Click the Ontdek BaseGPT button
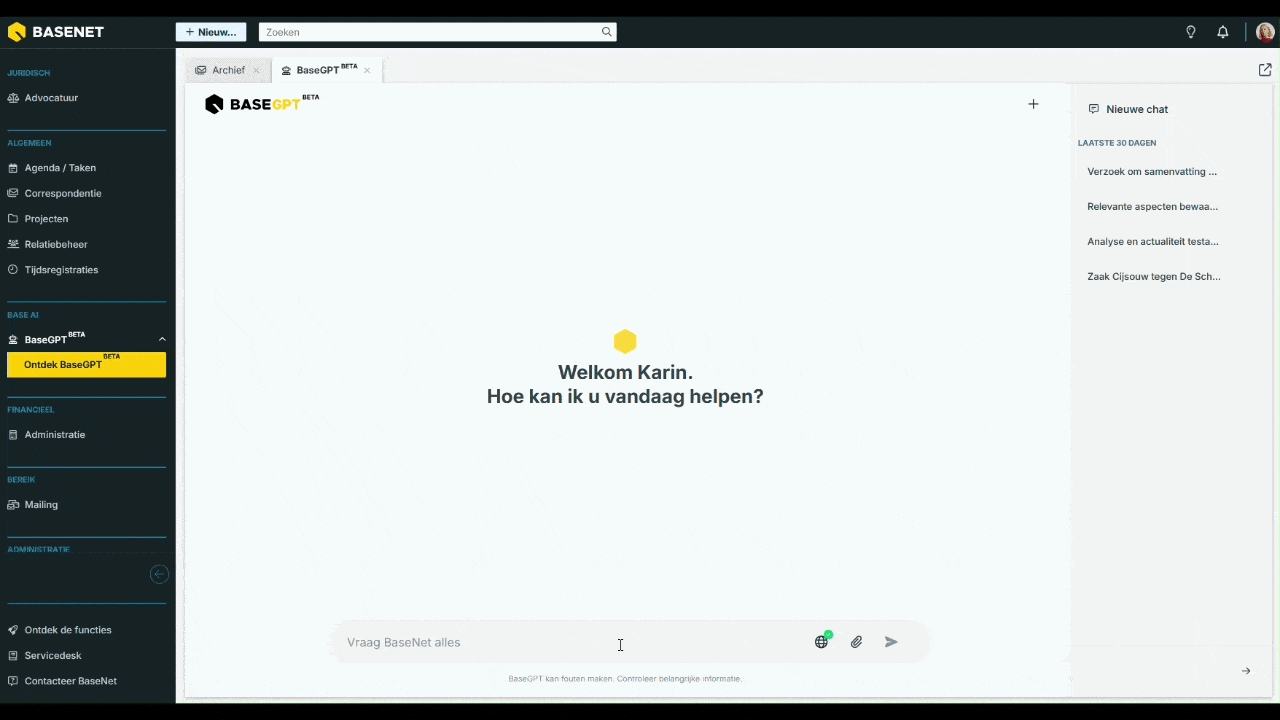Image resolution: width=1280 pixels, height=720 pixels. pyautogui.click(x=87, y=365)
